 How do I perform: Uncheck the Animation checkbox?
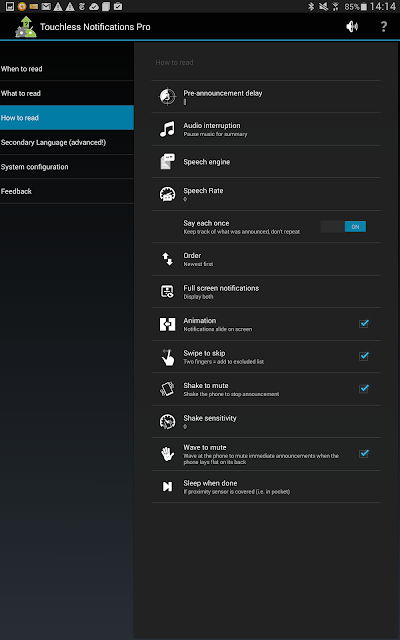[x=364, y=324]
